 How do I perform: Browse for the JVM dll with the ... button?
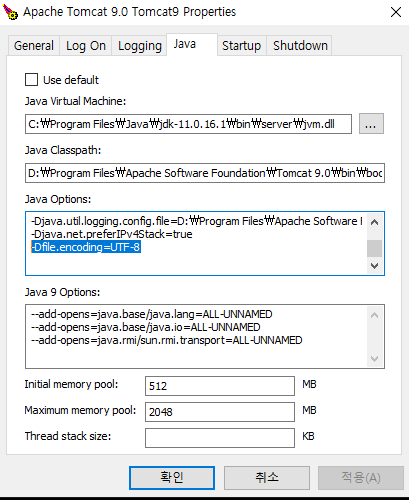371,124
